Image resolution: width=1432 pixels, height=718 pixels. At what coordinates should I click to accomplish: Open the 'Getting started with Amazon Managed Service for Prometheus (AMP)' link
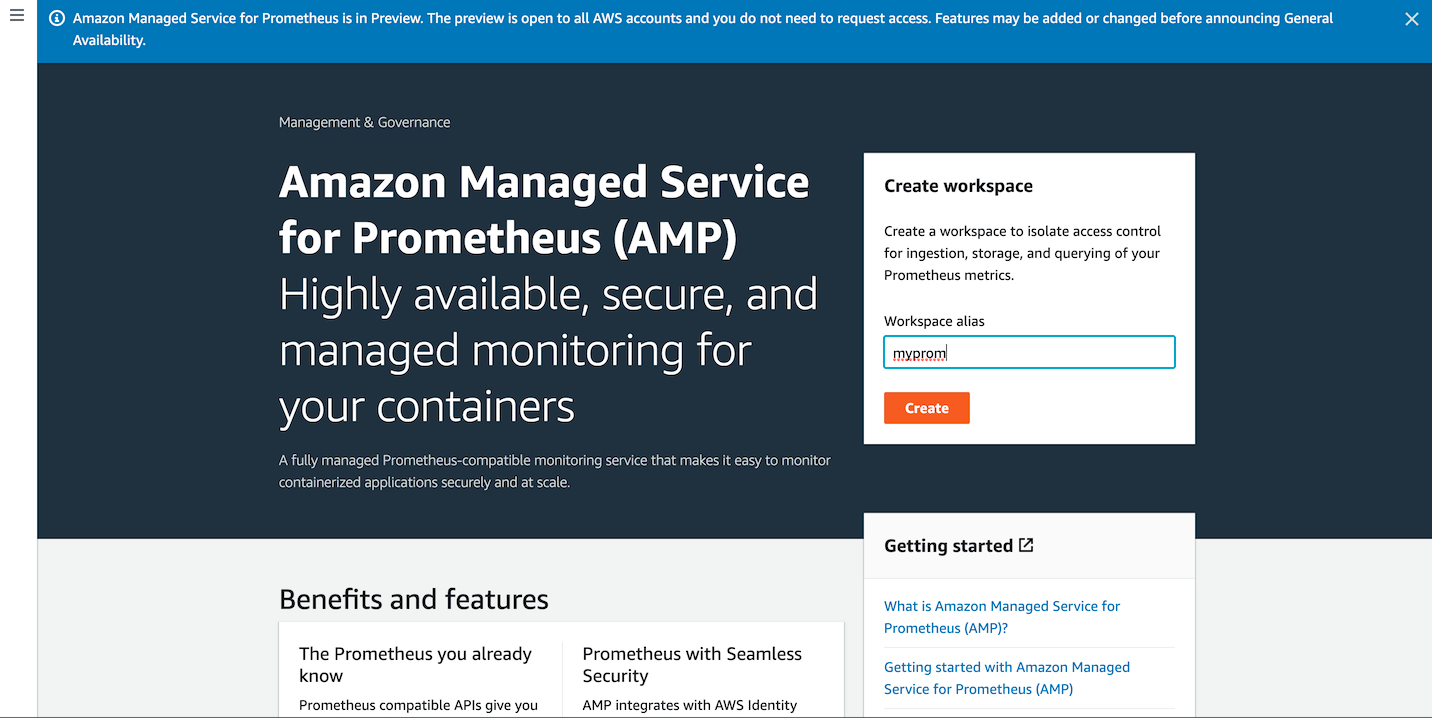point(1006,677)
